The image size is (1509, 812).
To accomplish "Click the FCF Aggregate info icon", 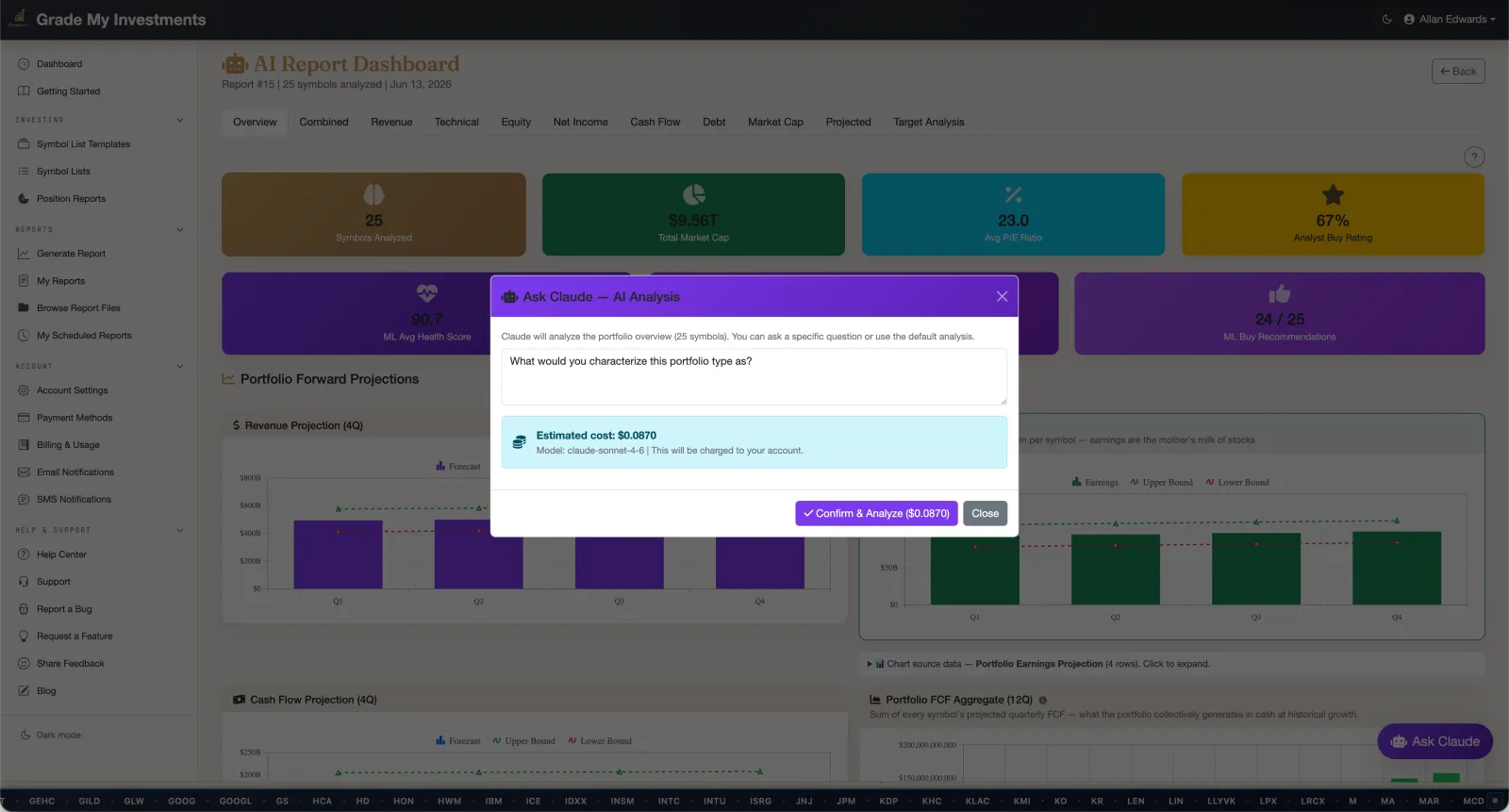I will pos(1043,701).
